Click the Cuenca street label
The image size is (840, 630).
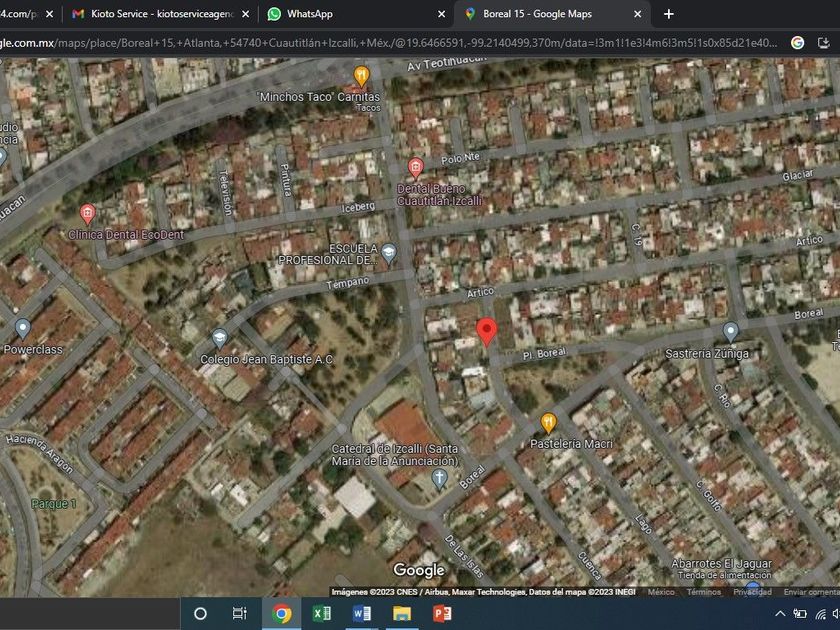[x=590, y=566]
